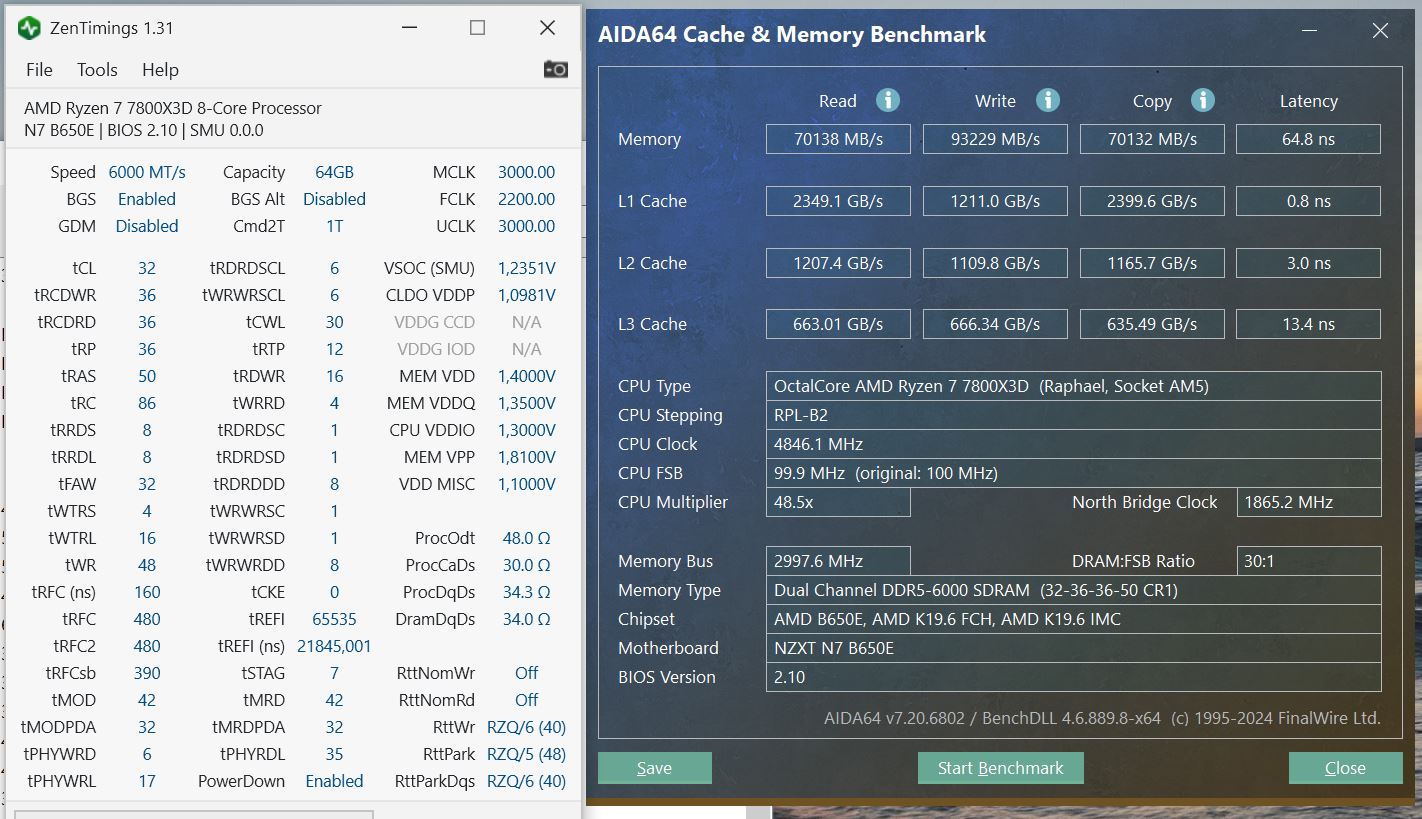
Task: Click the L2 Cache Copy value 1165.7 GB/s
Action: (1152, 263)
